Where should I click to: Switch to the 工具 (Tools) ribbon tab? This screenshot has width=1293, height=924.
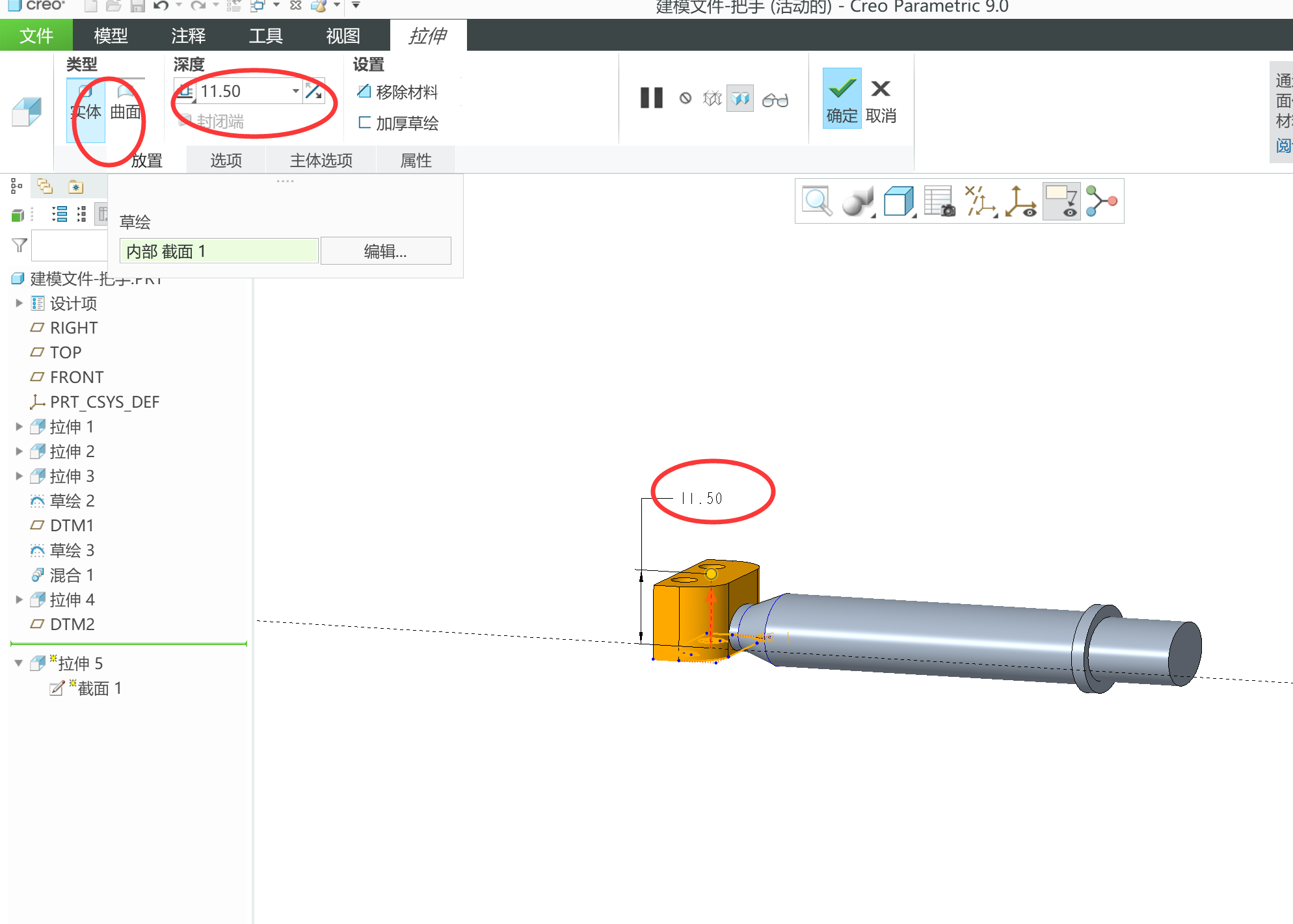point(266,35)
